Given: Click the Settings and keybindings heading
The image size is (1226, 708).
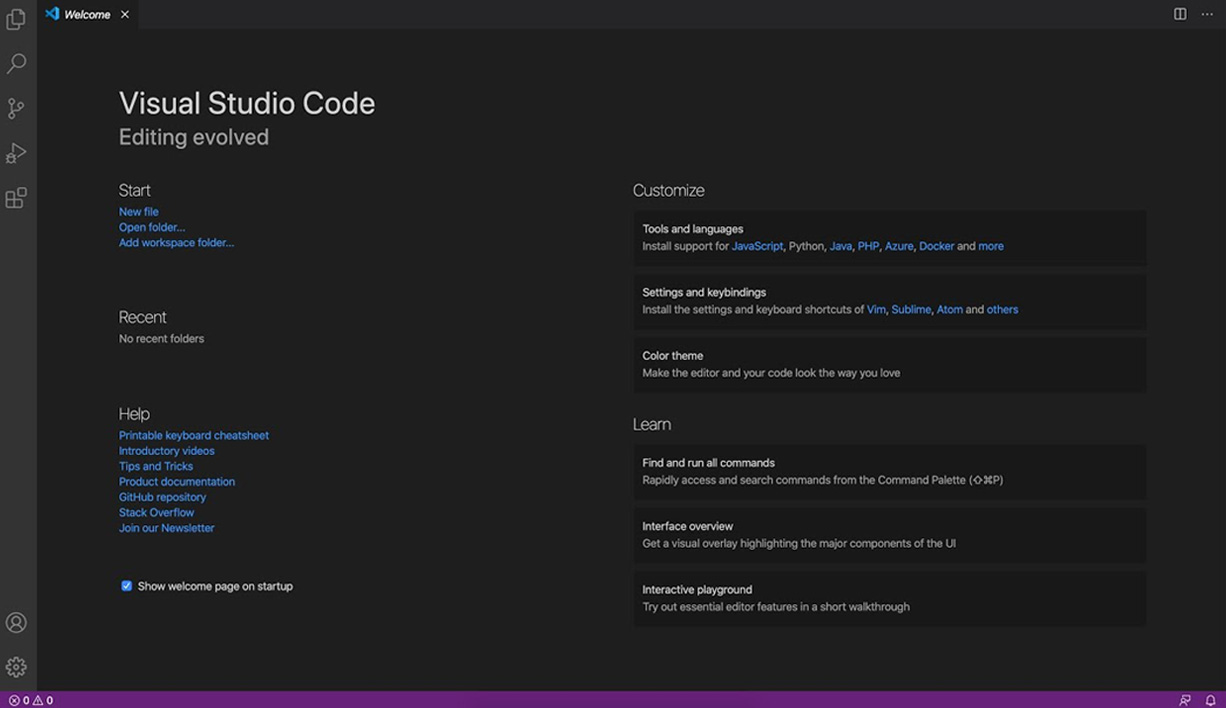Looking at the screenshot, I should click(x=704, y=292).
